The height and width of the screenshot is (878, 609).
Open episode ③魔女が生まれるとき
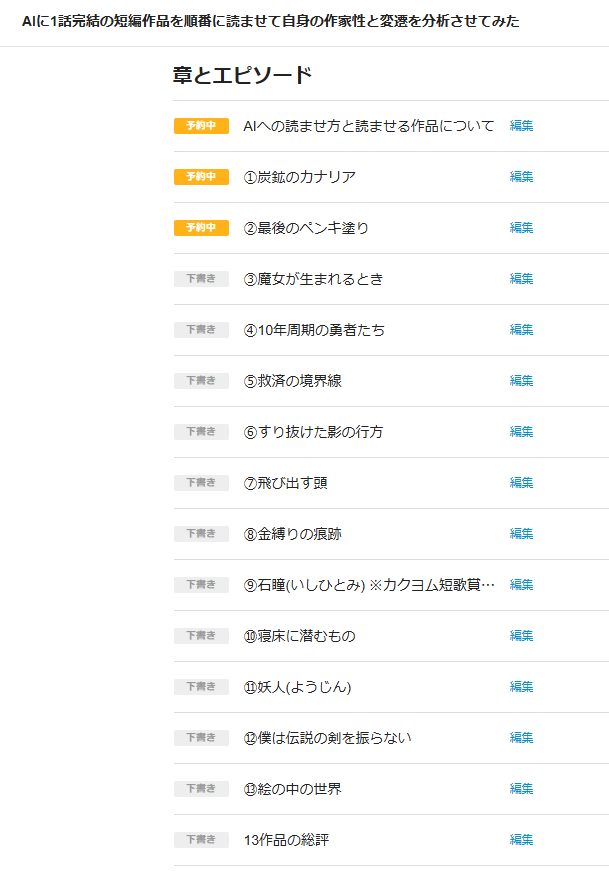click(x=313, y=279)
